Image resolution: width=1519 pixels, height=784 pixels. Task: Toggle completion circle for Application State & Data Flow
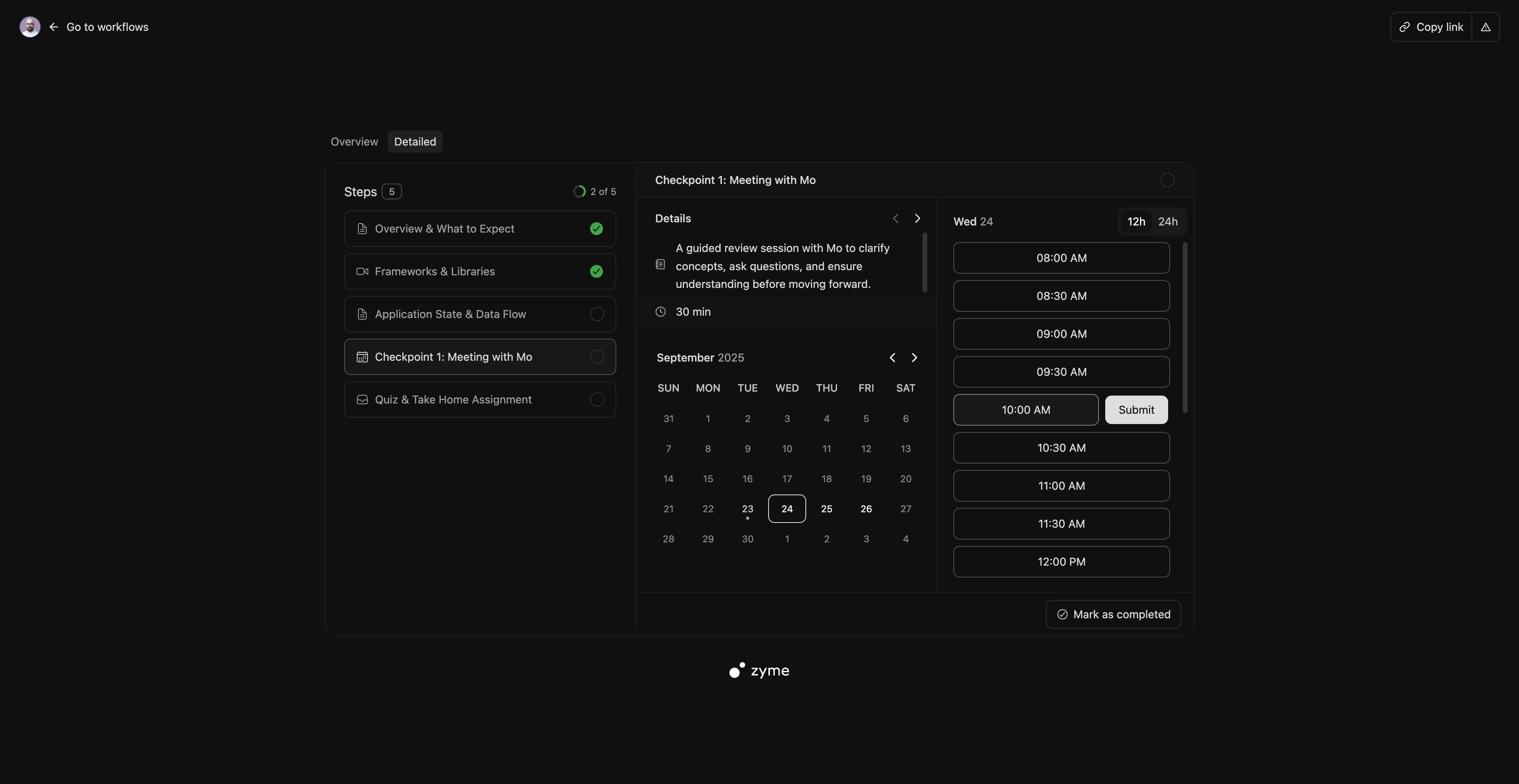point(597,314)
